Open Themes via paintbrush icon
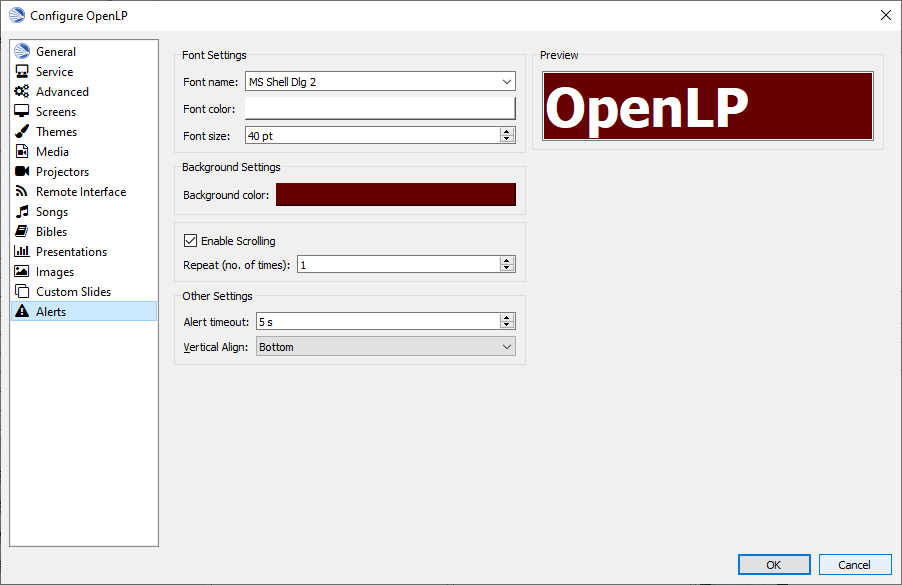Image resolution: width=902 pixels, height=585 pixels. click(22, 132)
